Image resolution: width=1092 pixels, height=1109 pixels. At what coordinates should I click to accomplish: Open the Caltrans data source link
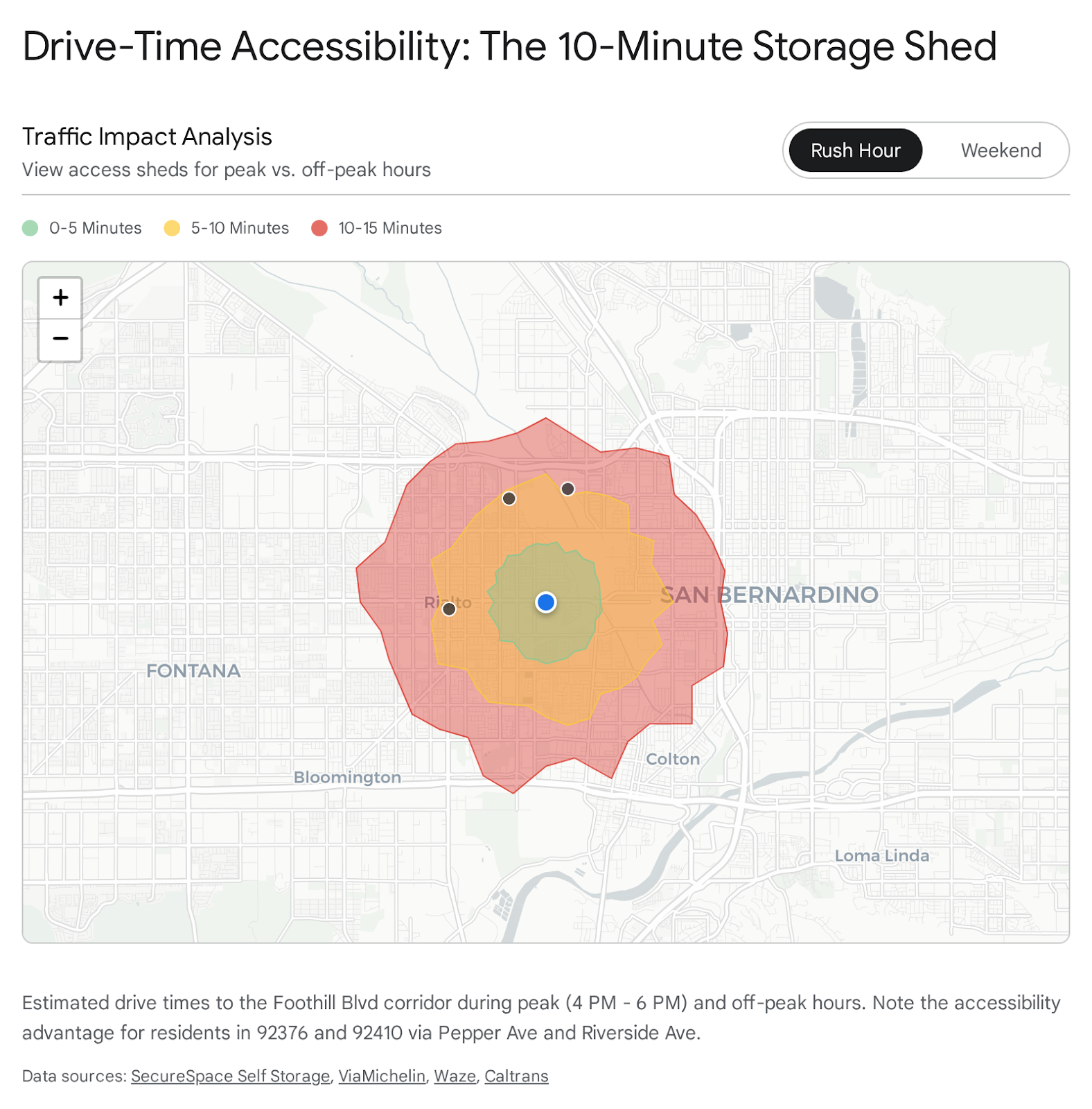(516, 1076)
